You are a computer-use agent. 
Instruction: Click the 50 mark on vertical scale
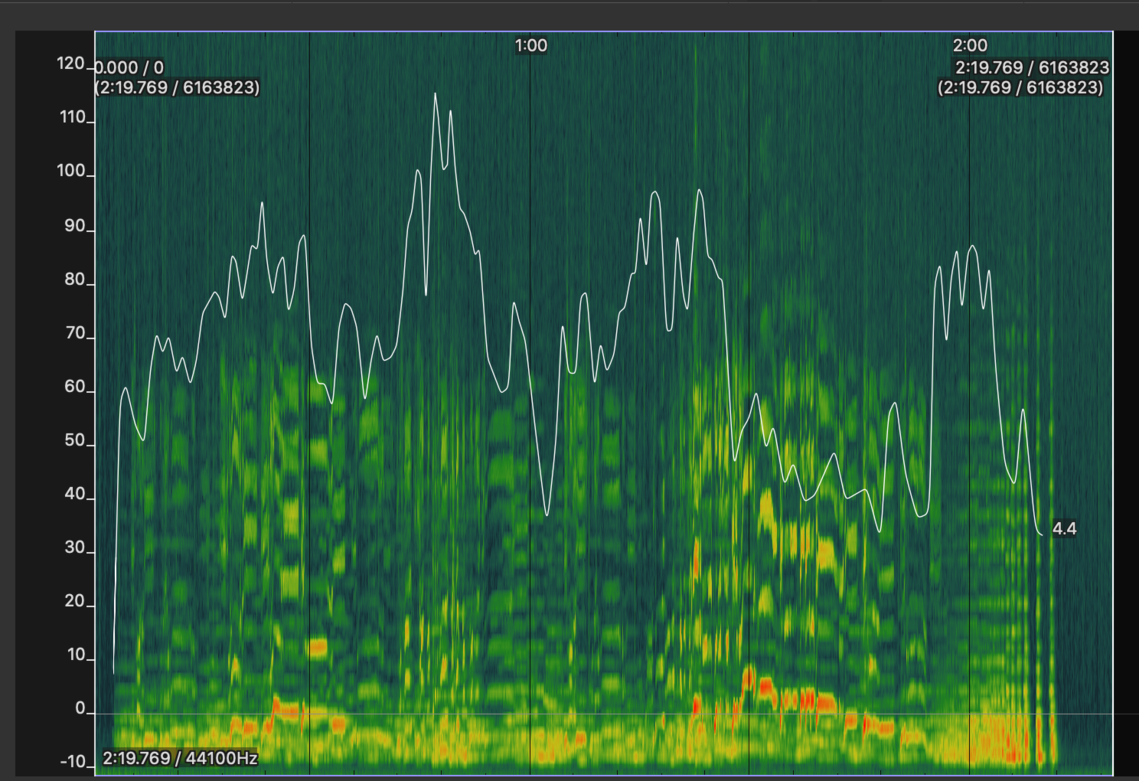point(75,443)
